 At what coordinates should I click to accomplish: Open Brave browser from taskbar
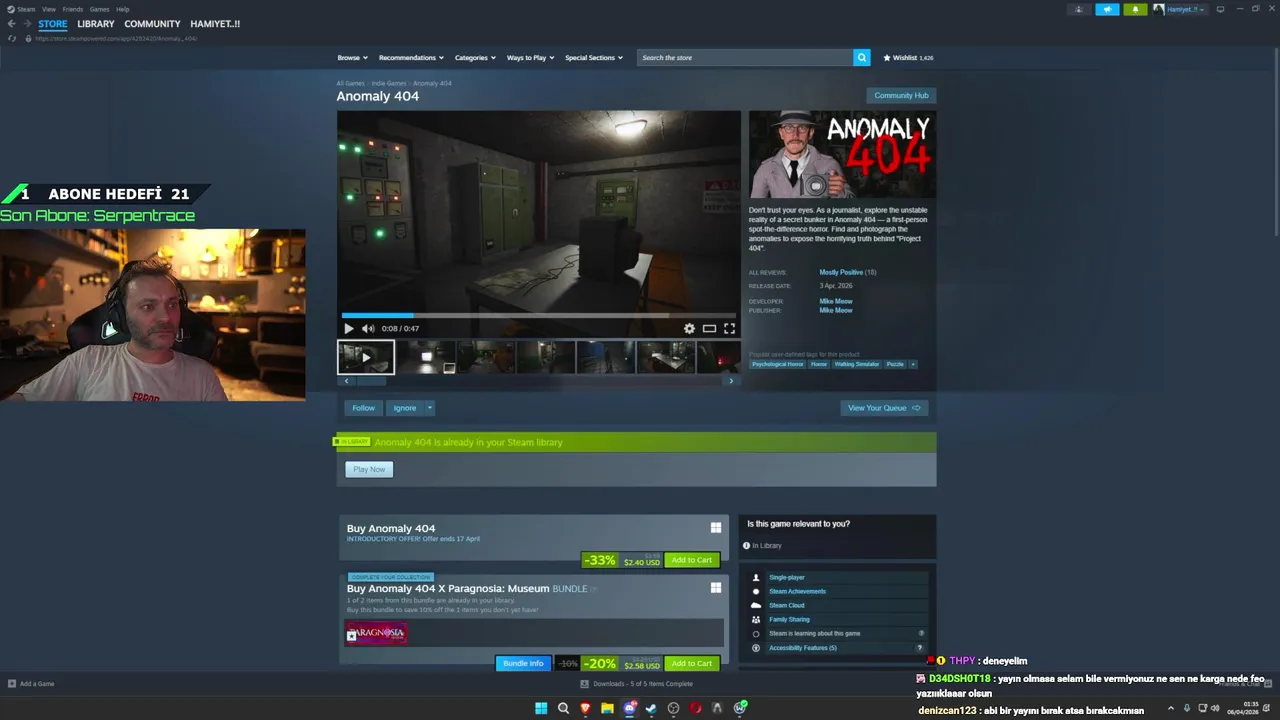[x=585, y=708]
